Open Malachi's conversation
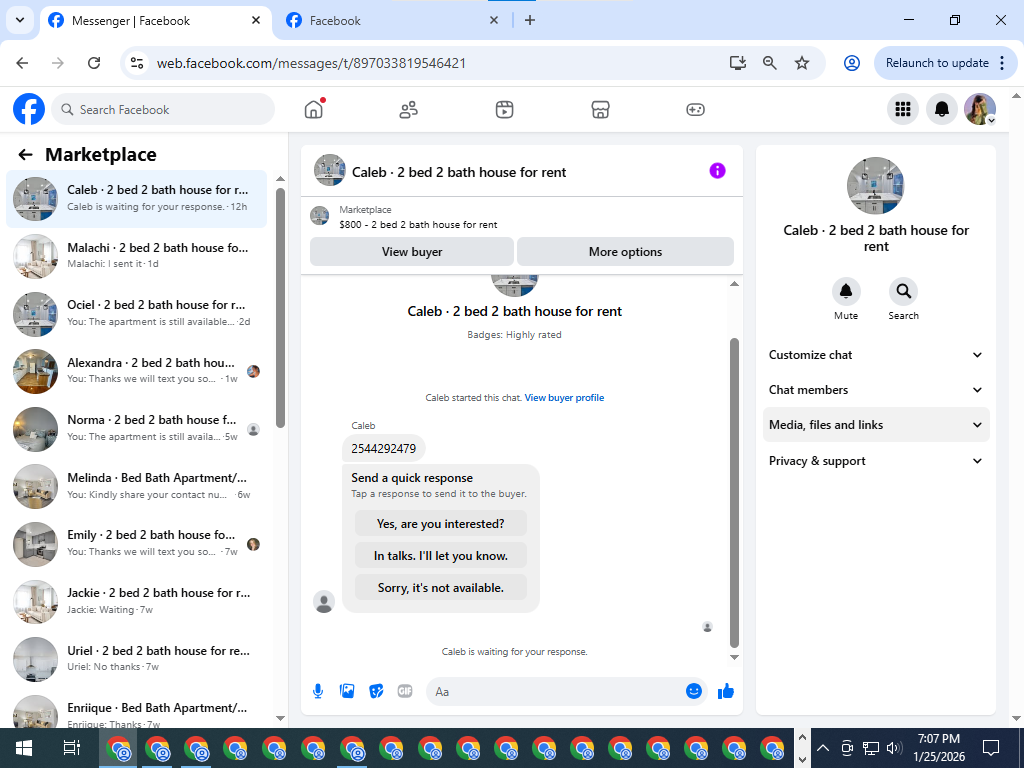The image size is (1024, 768). click(136, 256)
